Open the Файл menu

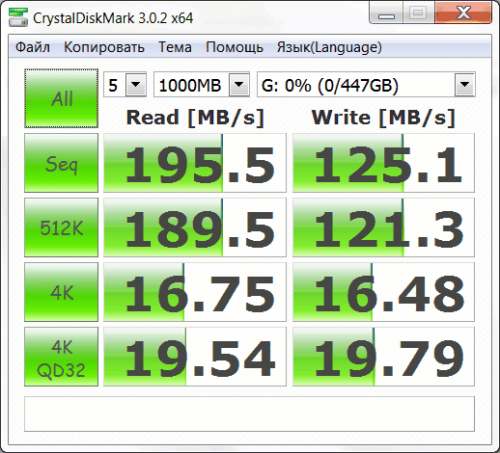[x=33, y=47]
